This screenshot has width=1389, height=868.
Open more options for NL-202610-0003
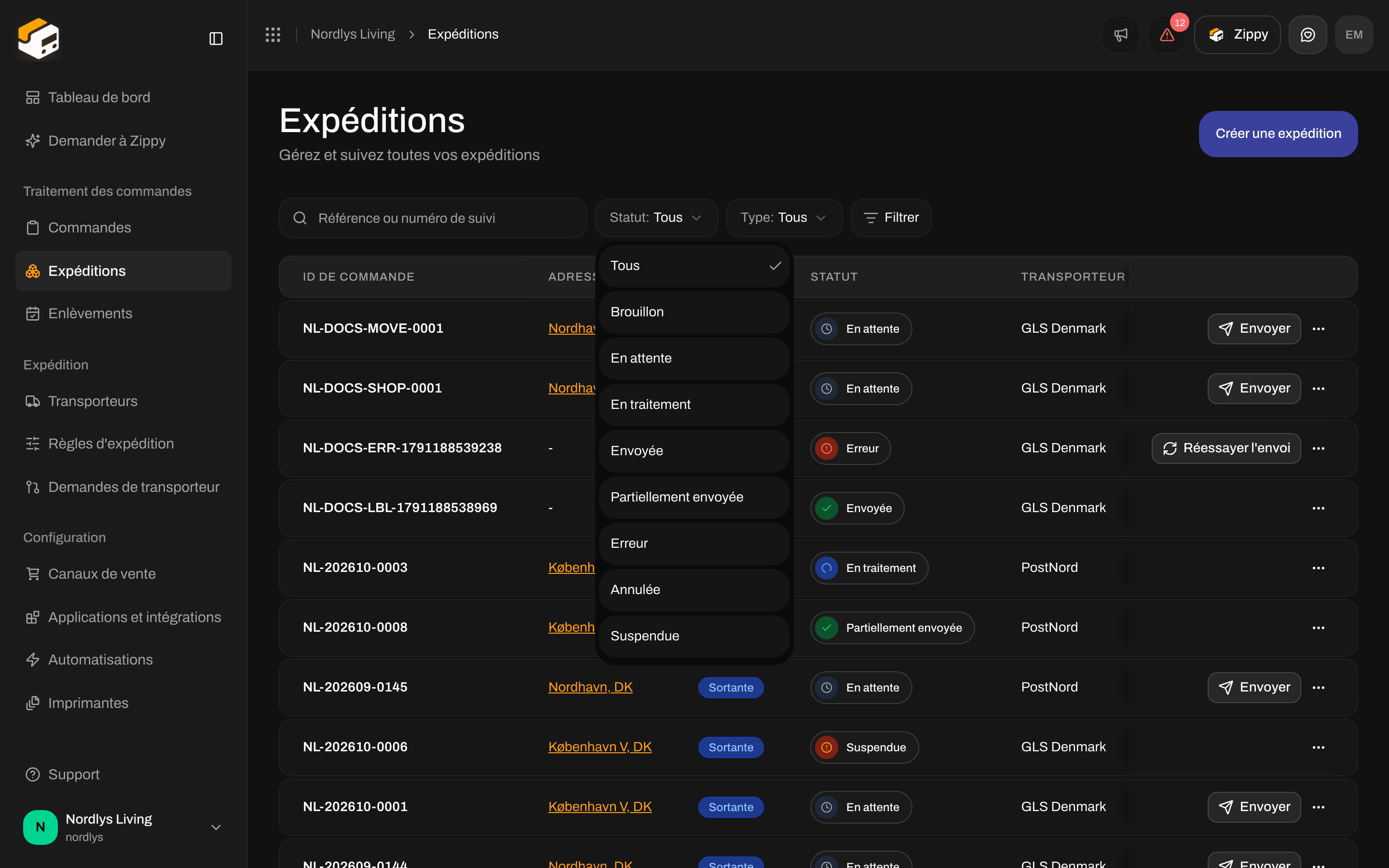[x=1319, y=568]
